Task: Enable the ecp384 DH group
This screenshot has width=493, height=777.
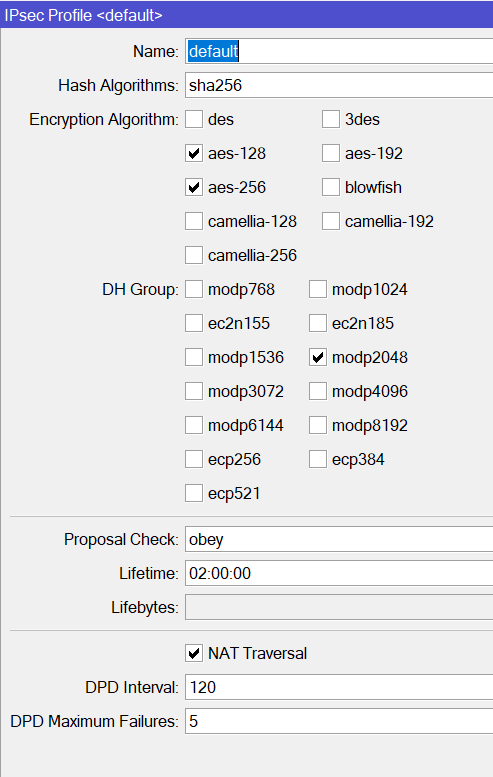Action: click(318, 459)
